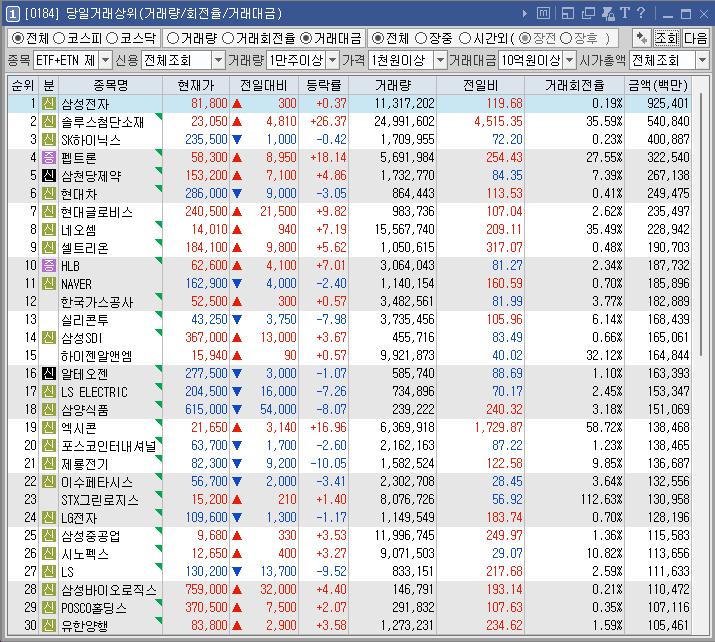Select the 장후 radio button
The height and width of the screenshot is (642, 715).
coord(566,38)
